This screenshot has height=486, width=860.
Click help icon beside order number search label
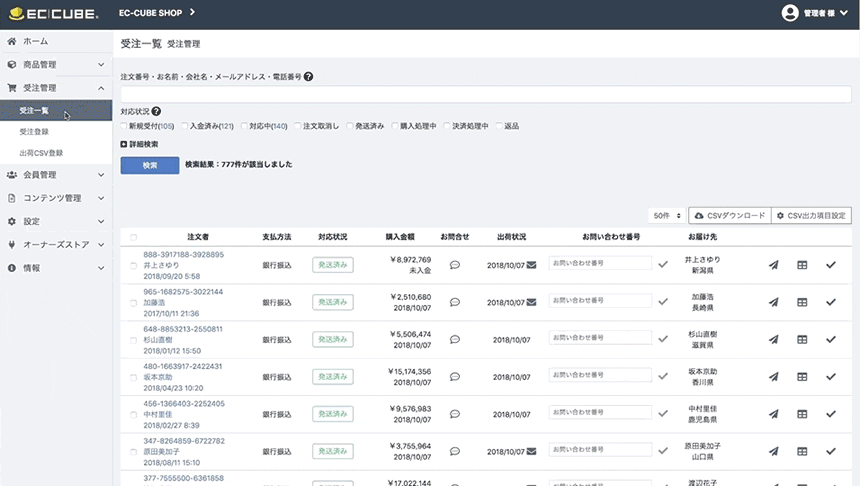point(308,77)
